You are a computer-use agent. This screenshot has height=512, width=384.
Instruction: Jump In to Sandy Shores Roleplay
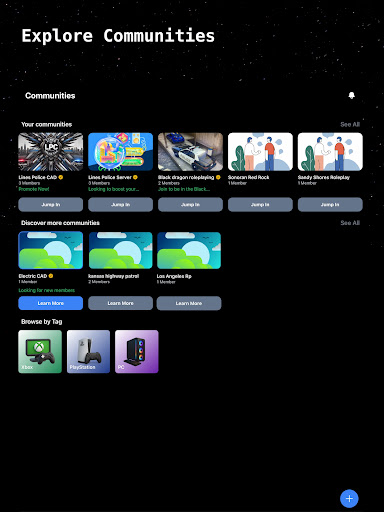330,205
